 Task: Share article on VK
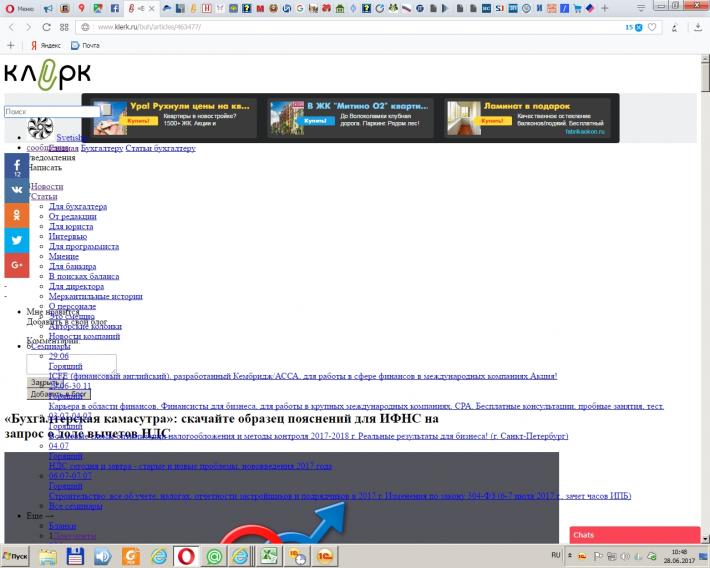pos(17,190)
